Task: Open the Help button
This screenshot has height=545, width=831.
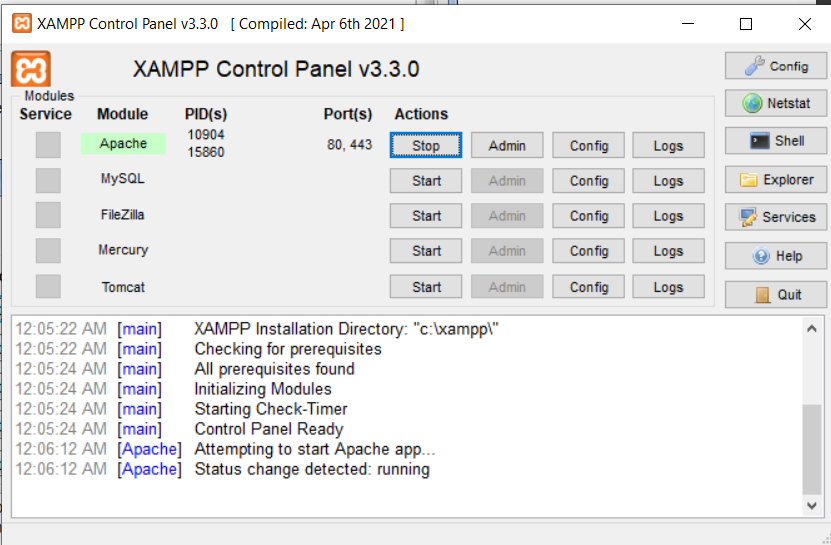Action: click(775, 256)
